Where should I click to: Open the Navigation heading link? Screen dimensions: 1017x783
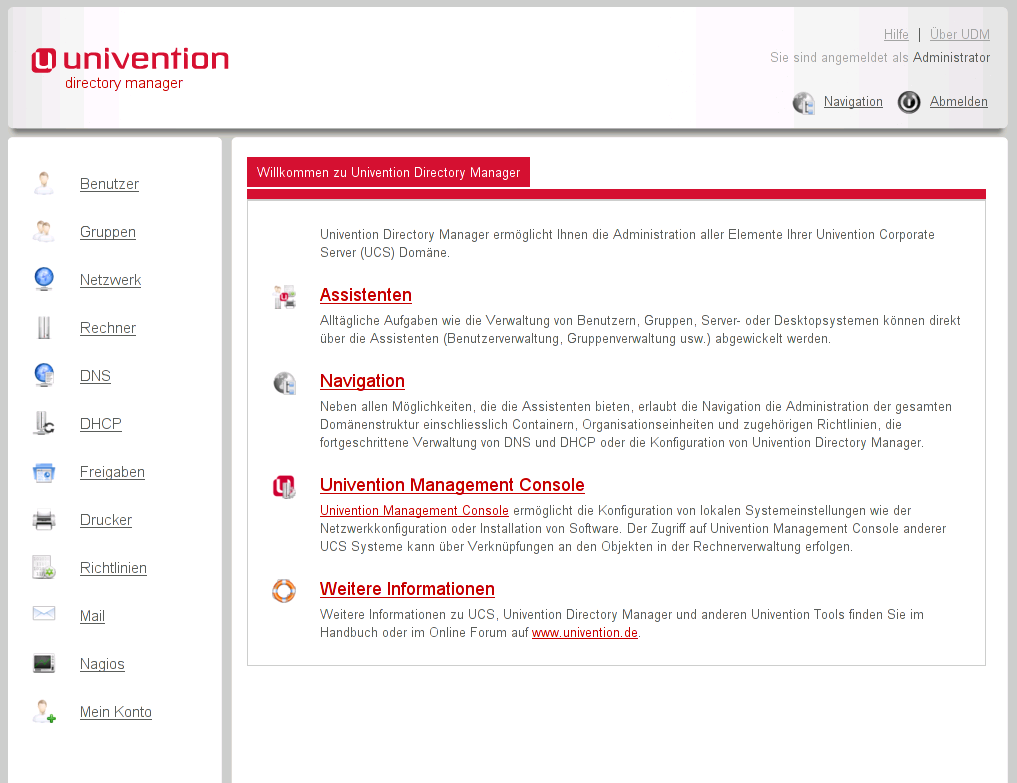pyautogui.click(x=362, y=381)
